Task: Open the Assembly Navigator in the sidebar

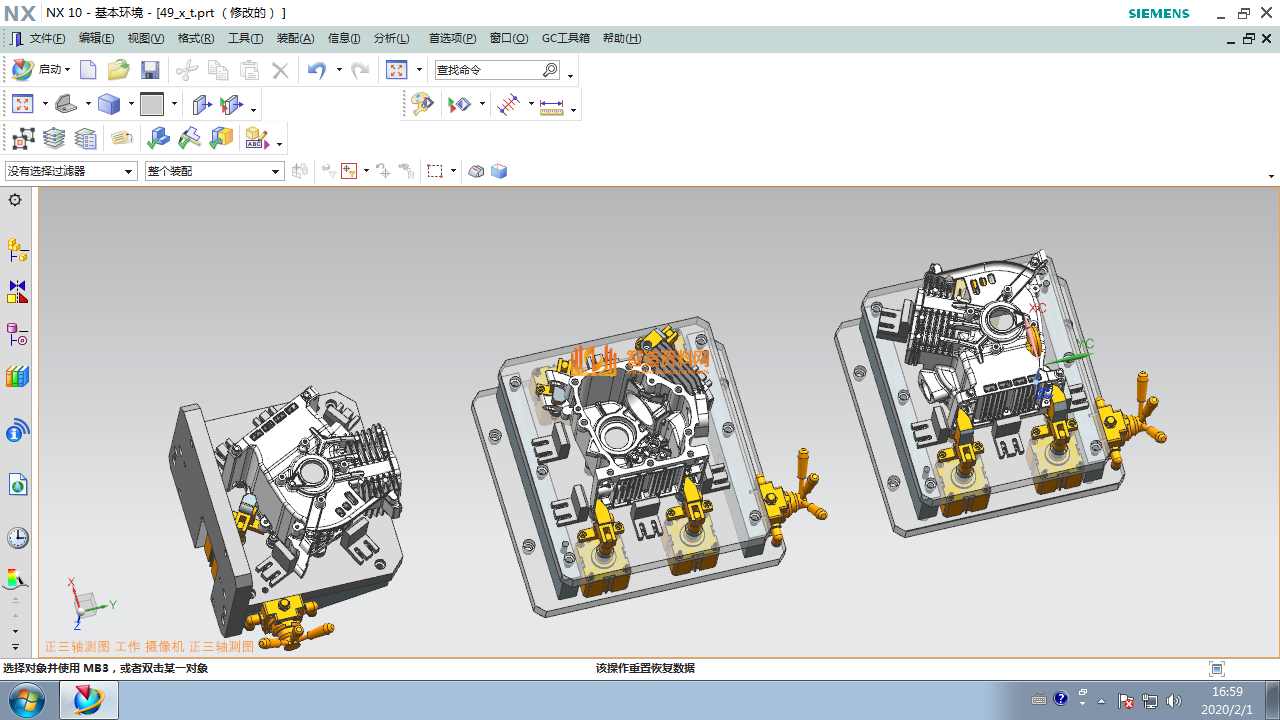Action: [17, 249]
